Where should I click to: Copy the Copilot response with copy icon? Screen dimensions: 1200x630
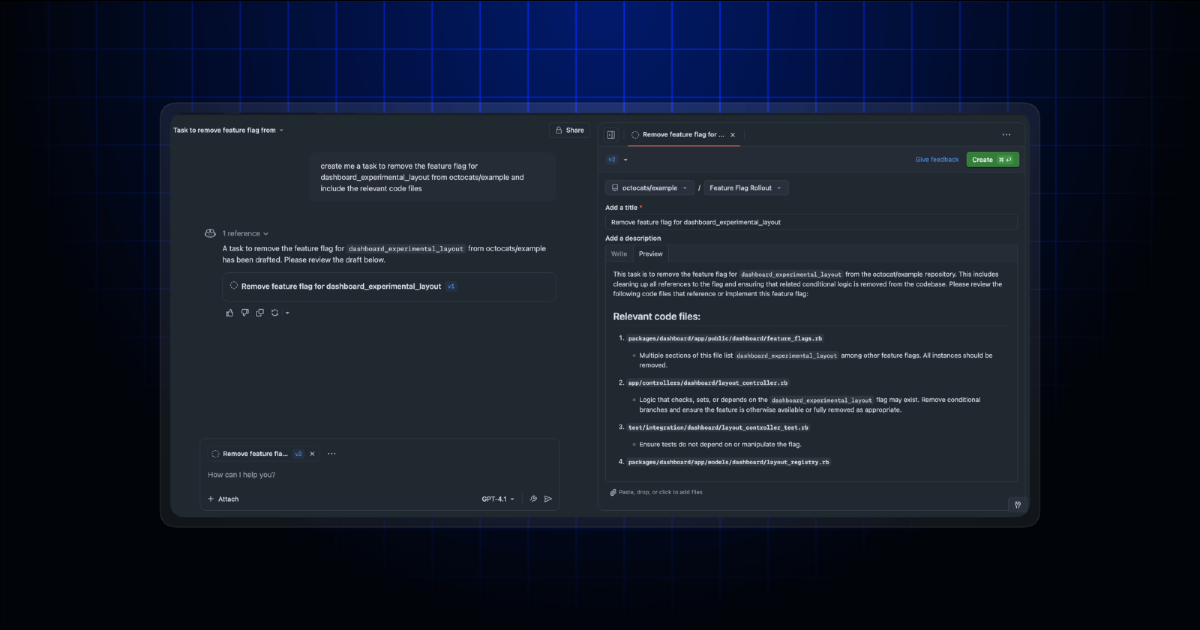260,313
